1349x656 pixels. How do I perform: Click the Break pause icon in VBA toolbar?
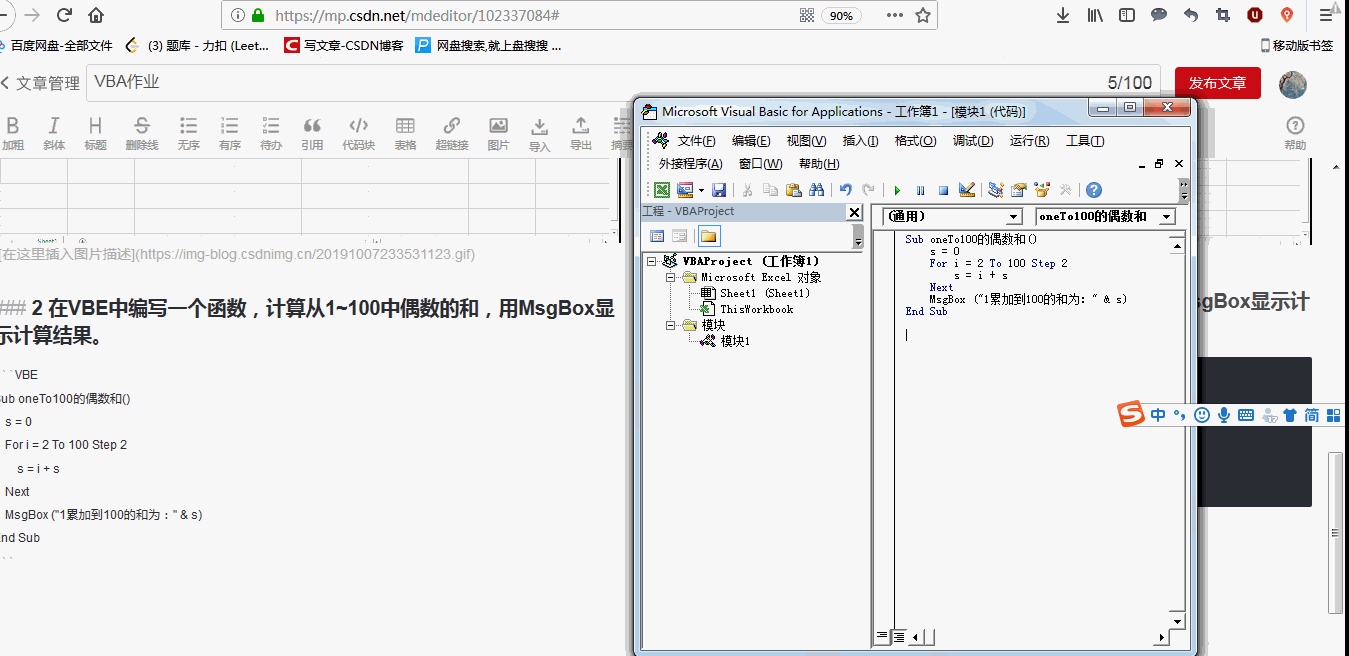pyautogui.click(x=920, y=190)
